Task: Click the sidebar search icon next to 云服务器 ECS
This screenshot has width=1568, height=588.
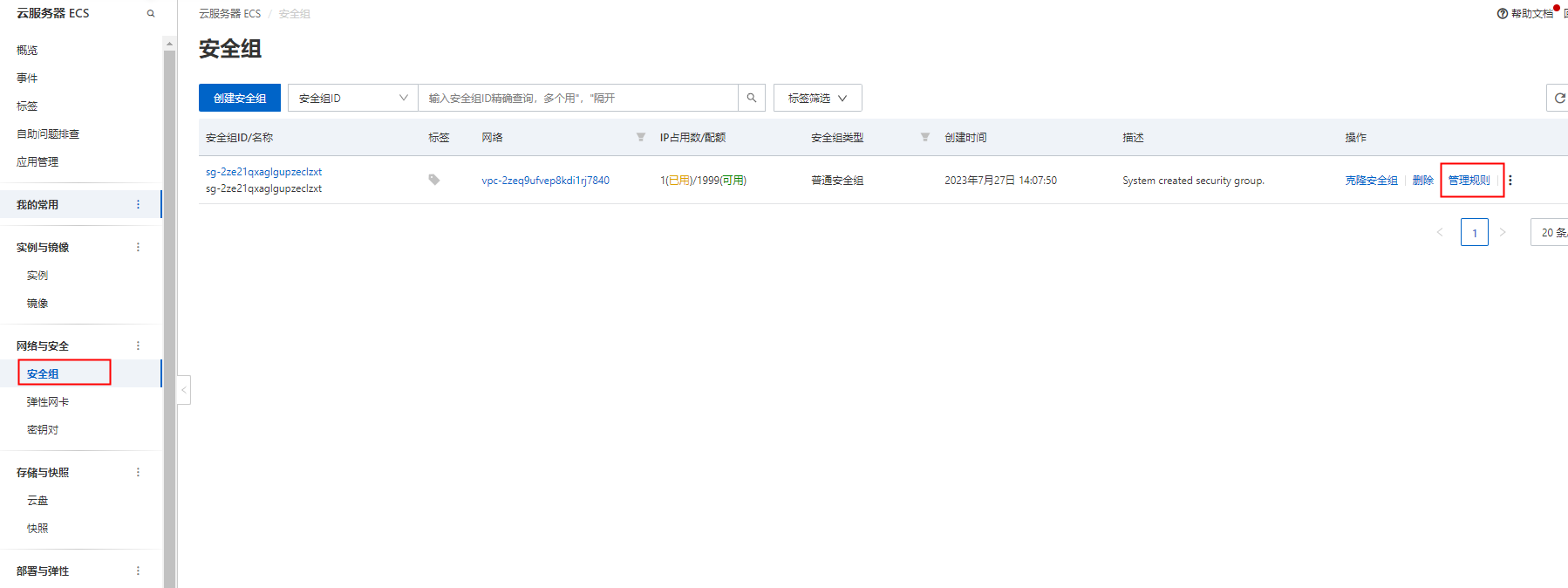Action: click(x=151, y=14)
